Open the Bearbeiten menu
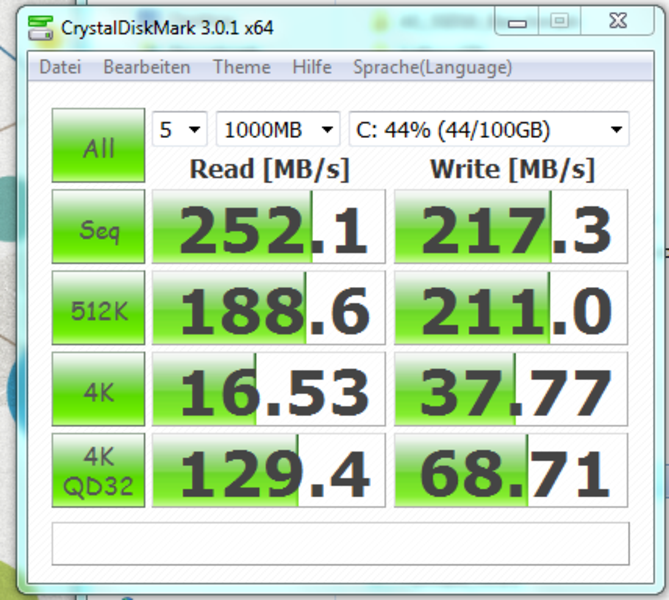The height and width of the screenshot is (600, 669). tap(147, 67)
